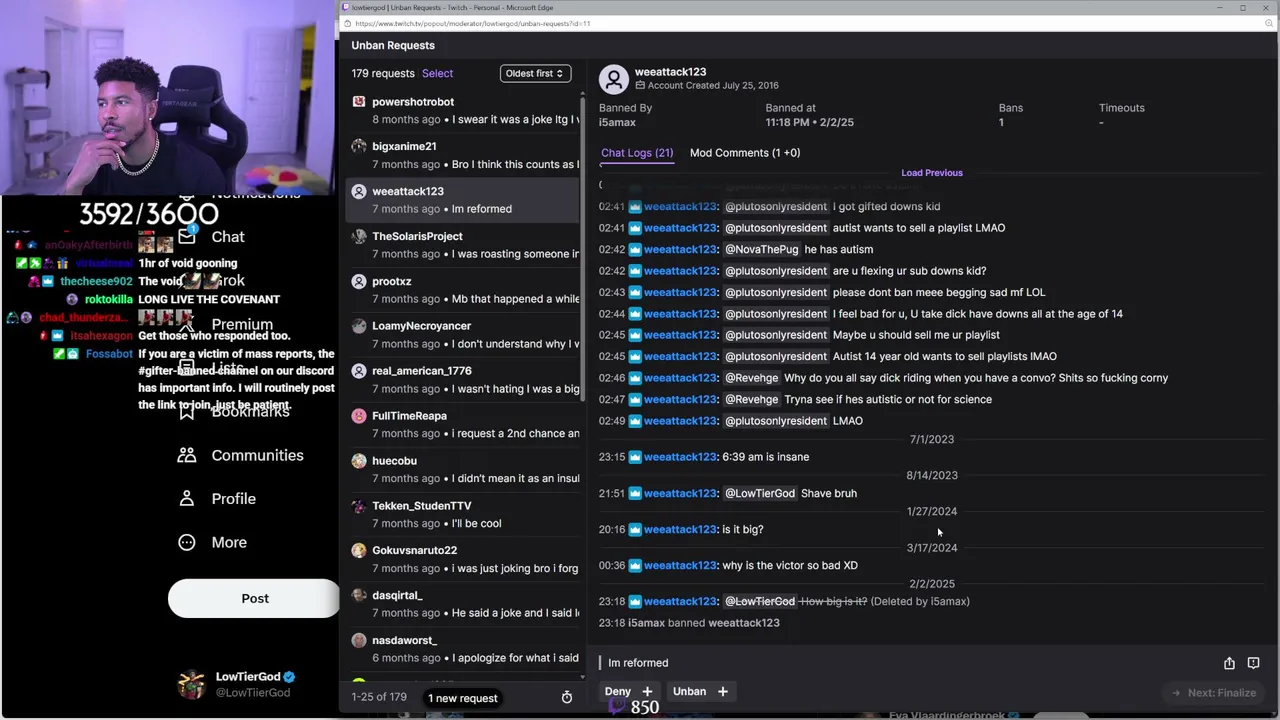
Task: Click the Chat envelope icon in X sidebar
Action: coord(187,237)
